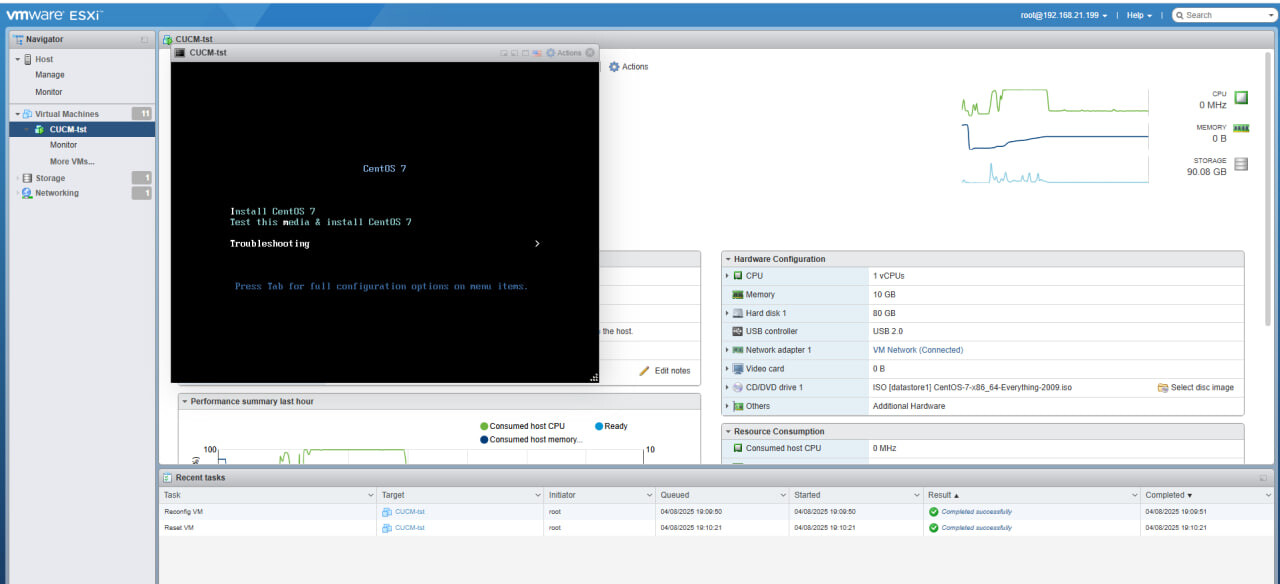The width and height of the screenshot is (1280, 584).
Task: Close the CUCM-tst console window
Action: (590, 53)
